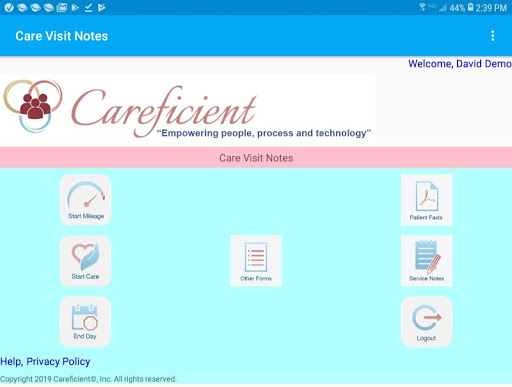Open the Patient Facts PDF icon
Image resolution: width=512 pixels, height=387 pixels.
[427, 200]
